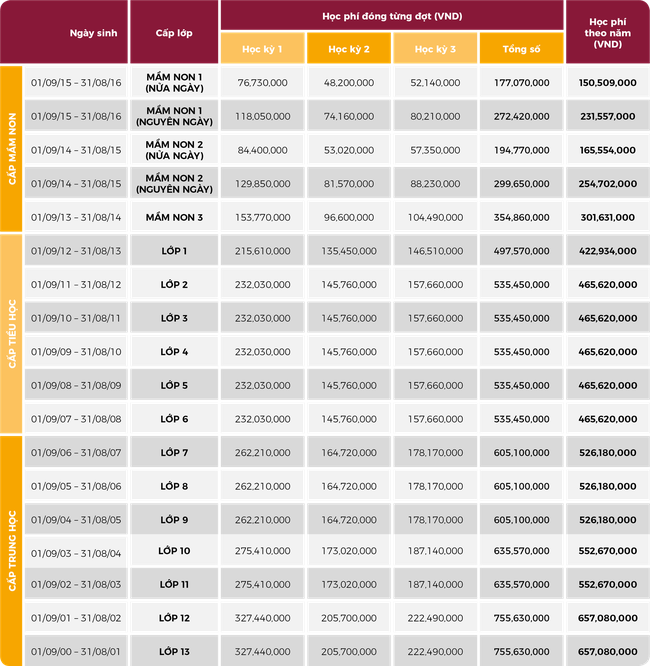Select the CẤP MẦM NON side label
Image resolution: width=650 pixels, height=666 pixels.
coord(12,150)
